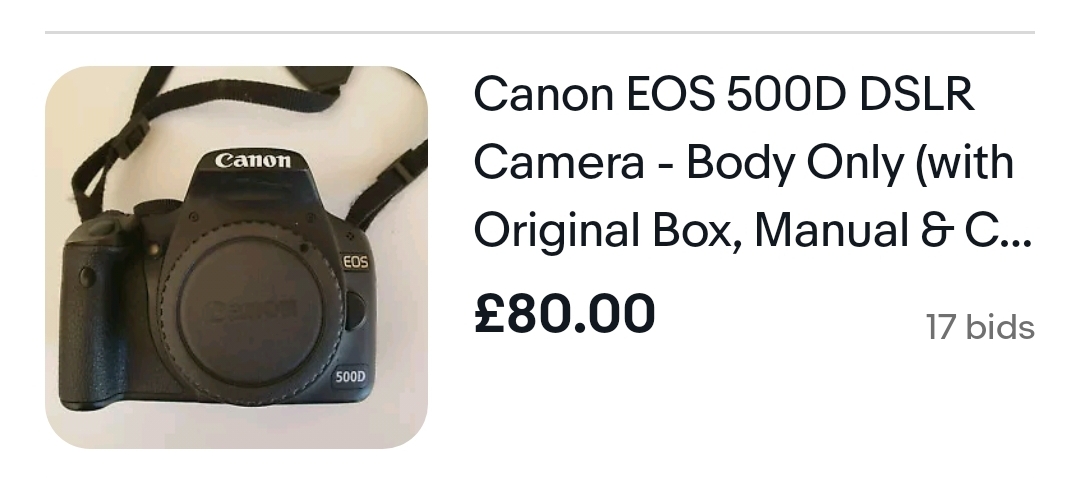Screen dimensions: 1080x478
Task: Click the word "Canon" in the listing title
Action: click(x=543, y=94)
